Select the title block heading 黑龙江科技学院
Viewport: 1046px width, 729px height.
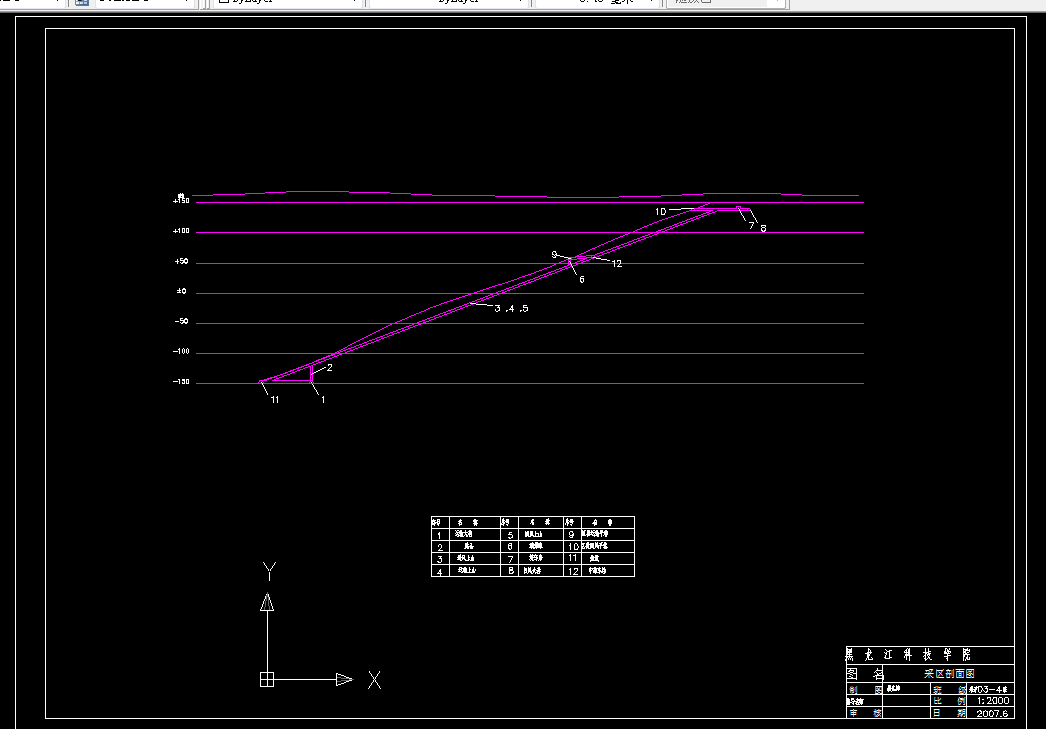[909, 654]
